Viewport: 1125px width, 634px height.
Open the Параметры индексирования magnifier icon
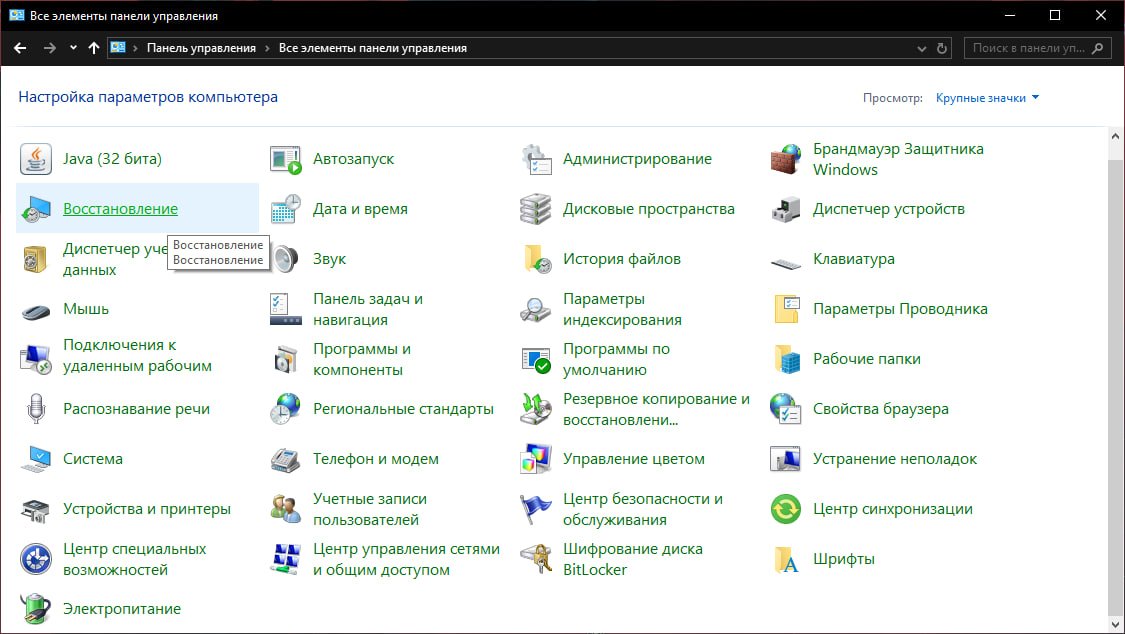click(536, 309)
